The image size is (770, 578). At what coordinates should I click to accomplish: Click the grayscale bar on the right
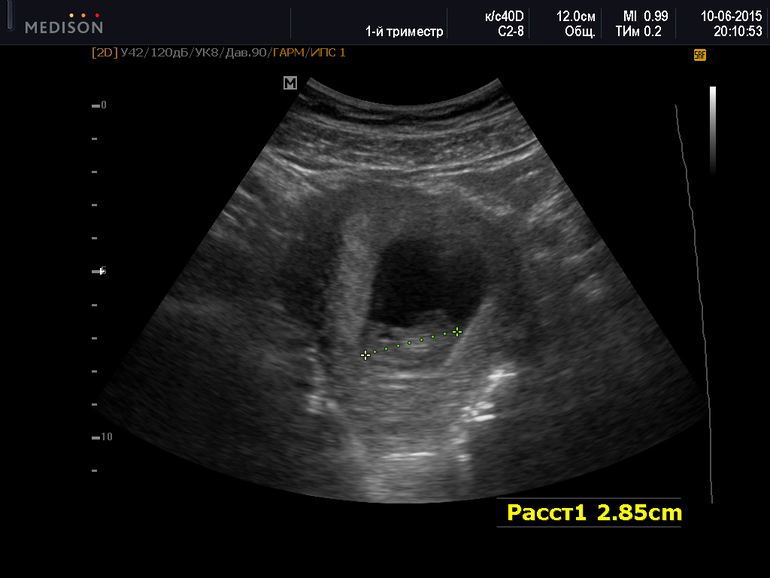[x=712, y=130]
